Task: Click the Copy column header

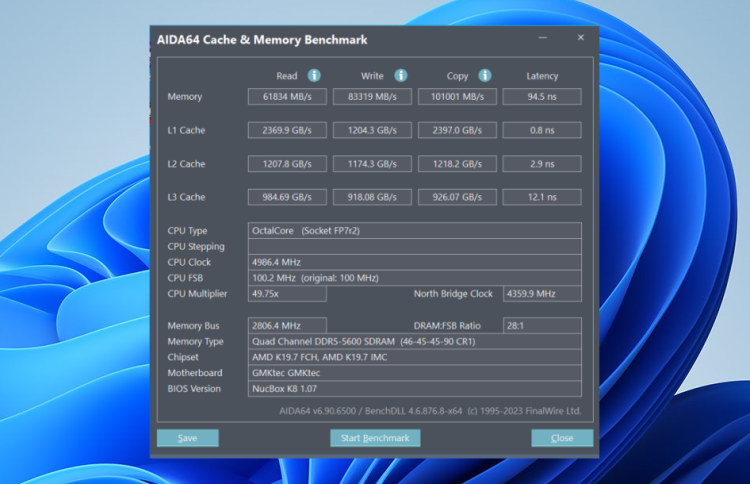Action: click(457, 76)
